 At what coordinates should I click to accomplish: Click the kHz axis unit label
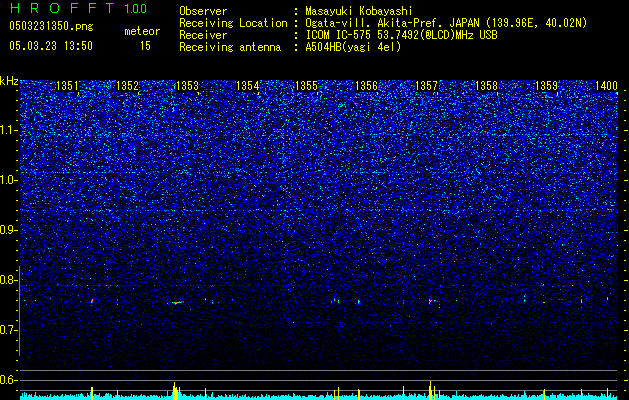[9, 81]
